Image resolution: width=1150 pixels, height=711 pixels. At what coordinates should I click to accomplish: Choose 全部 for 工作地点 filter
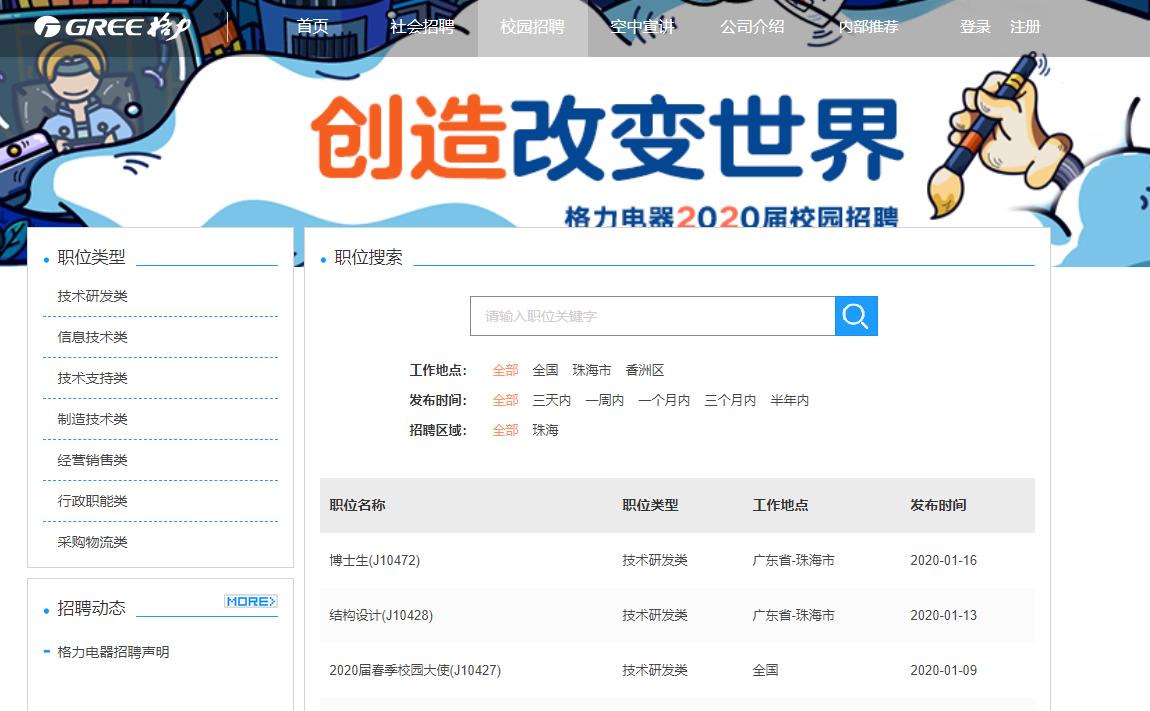(505, 371)
